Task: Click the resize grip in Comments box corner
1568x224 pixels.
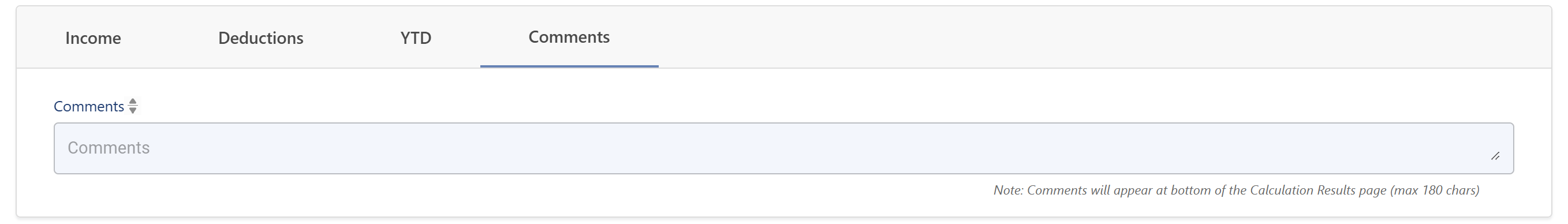Action: click(x=1495, y=156)
